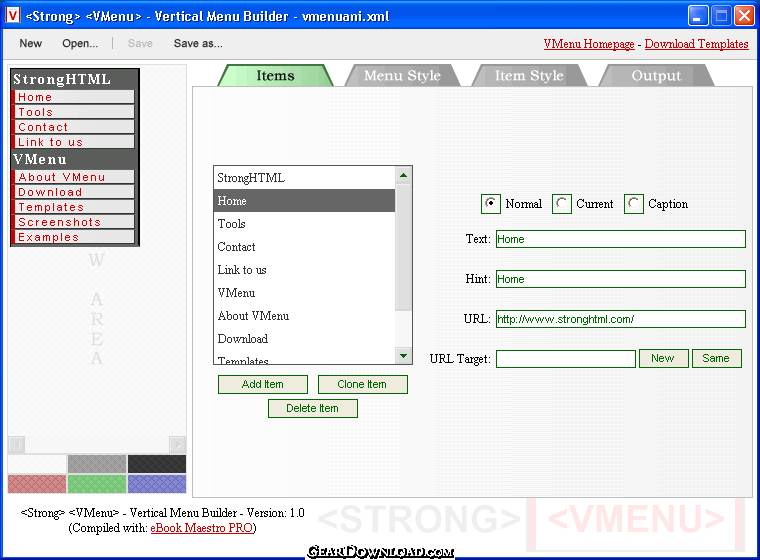760x560 pixels.
Task: Click the Same URL target button
Action: click(716, 358)
